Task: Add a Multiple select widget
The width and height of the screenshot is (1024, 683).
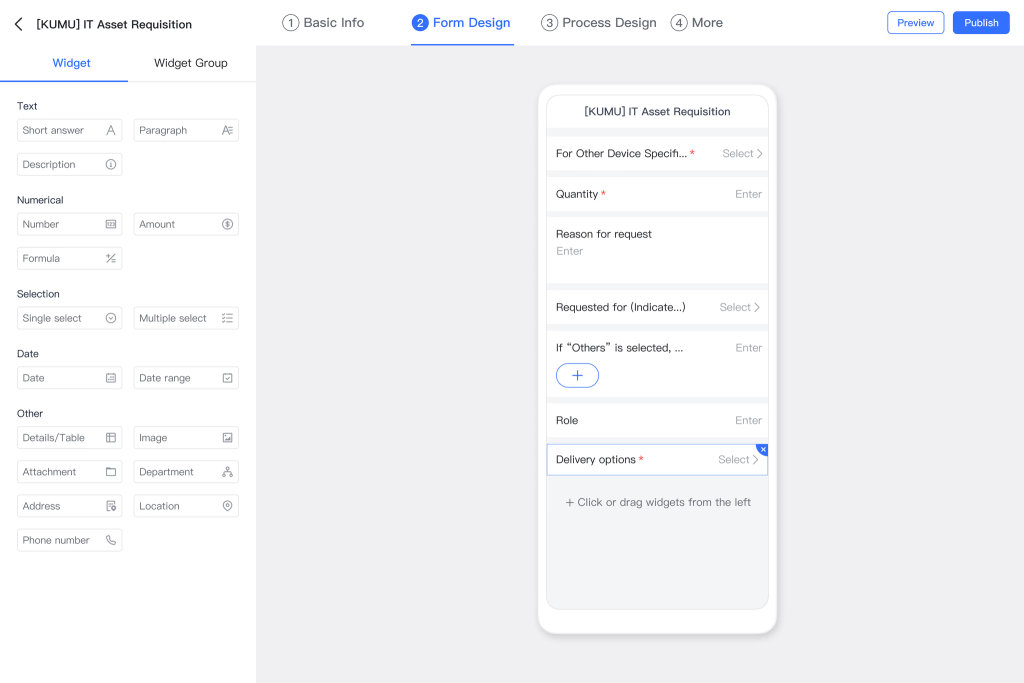Action: [x=186, y=318]
